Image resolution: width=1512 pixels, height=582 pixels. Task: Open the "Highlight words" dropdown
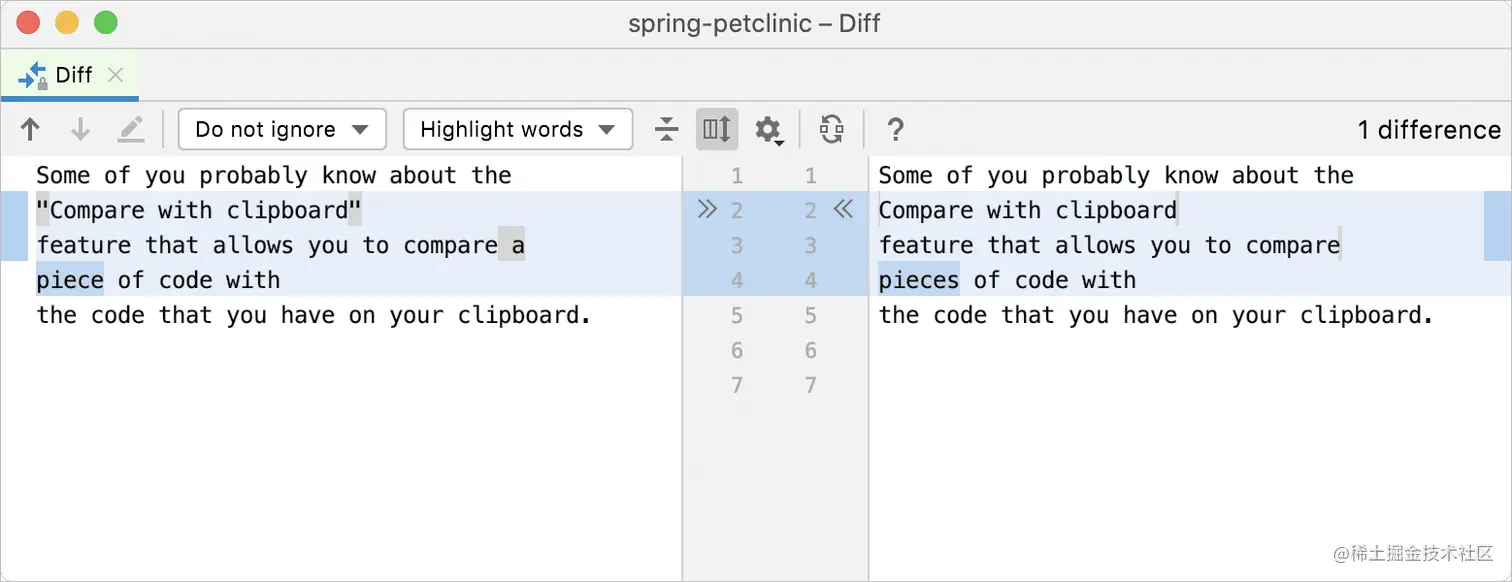517,129
